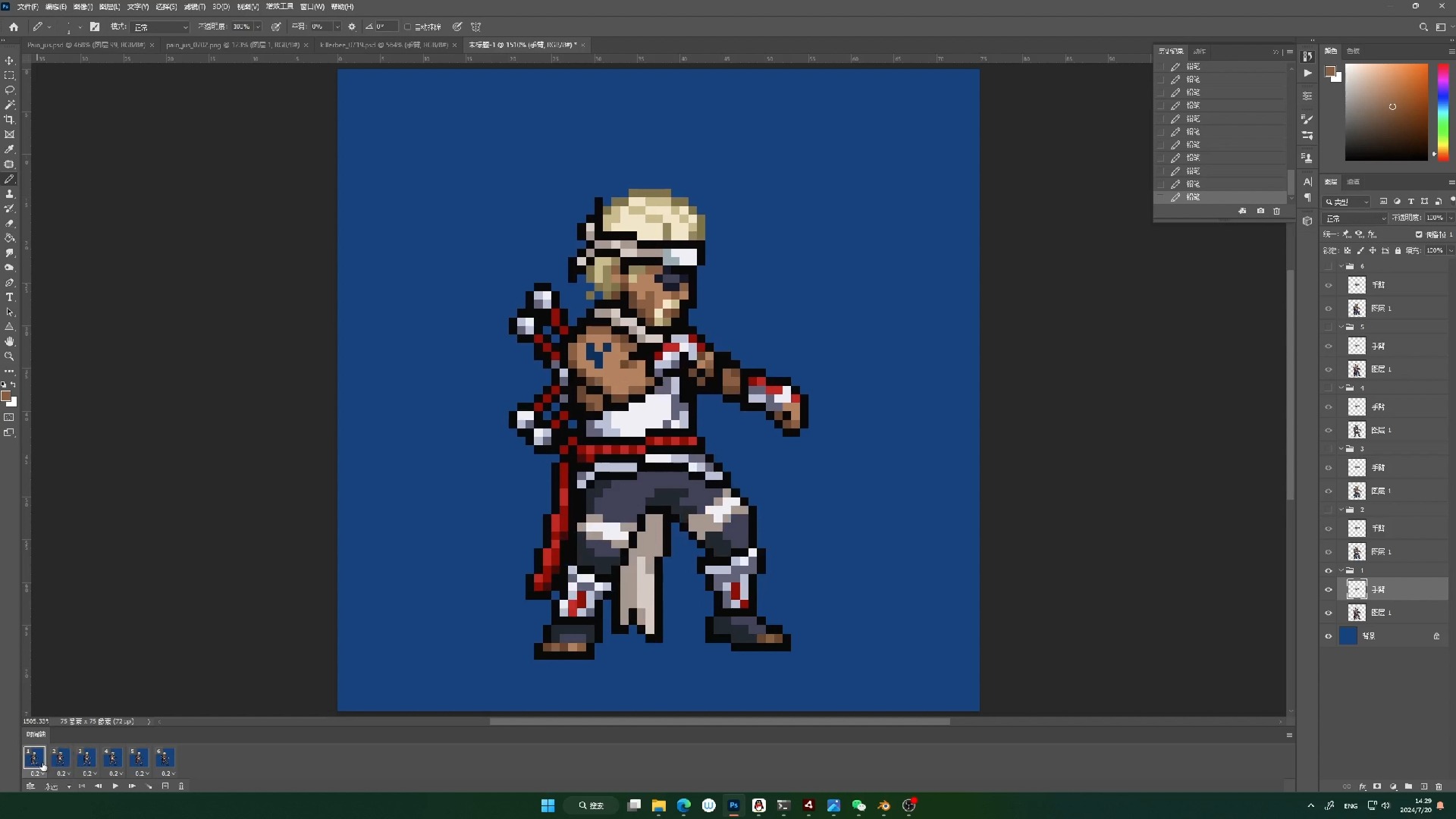This screenshot has width=1456, height=819.
Task: Open frame 2 delay dropdown
Action: click(64, 773)
